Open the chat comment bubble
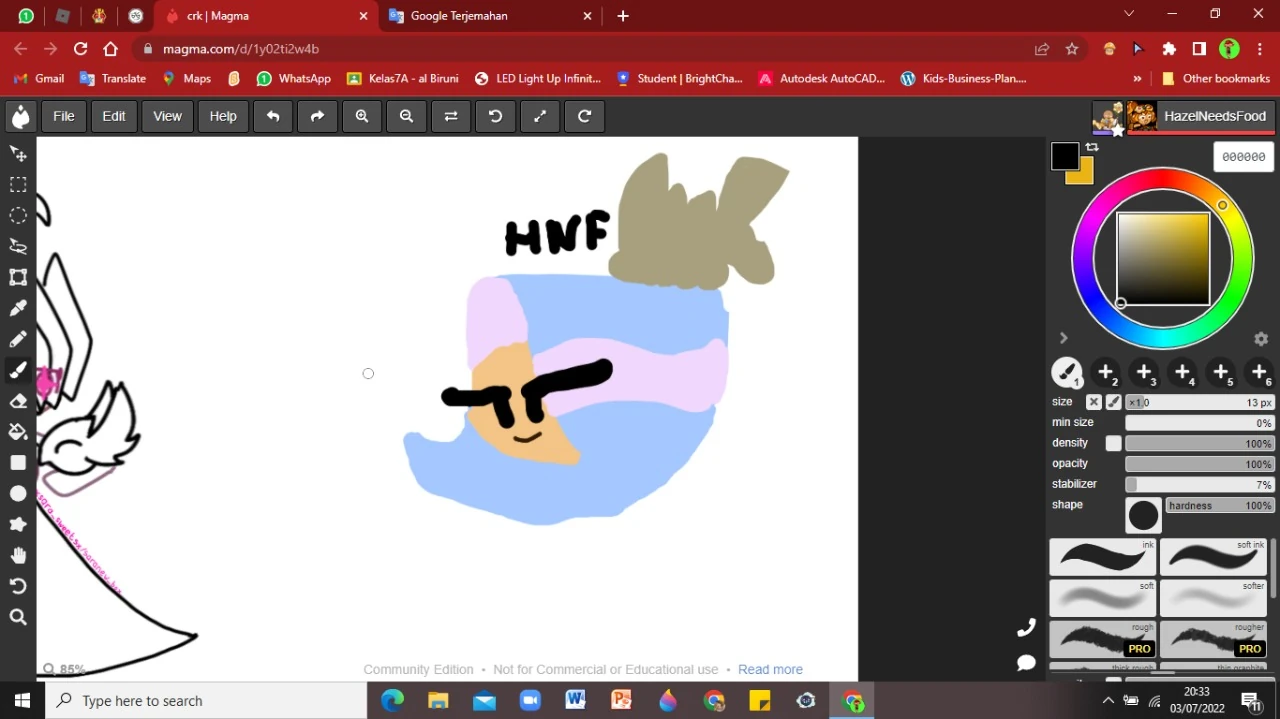The width and height of the screenshot is (1280, 719). (x=1026, y=663)
